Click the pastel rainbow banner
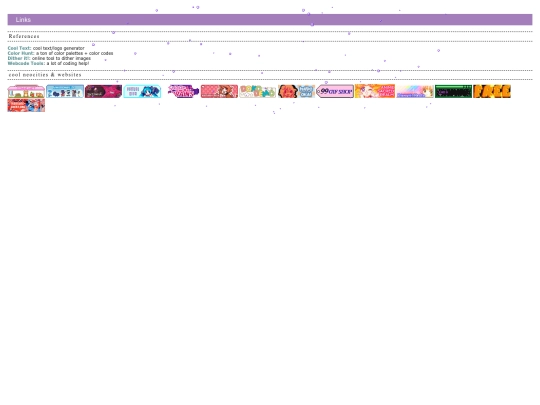Image resolution: width=540 pixels, height=405 pixels. [x=415, y=91]
